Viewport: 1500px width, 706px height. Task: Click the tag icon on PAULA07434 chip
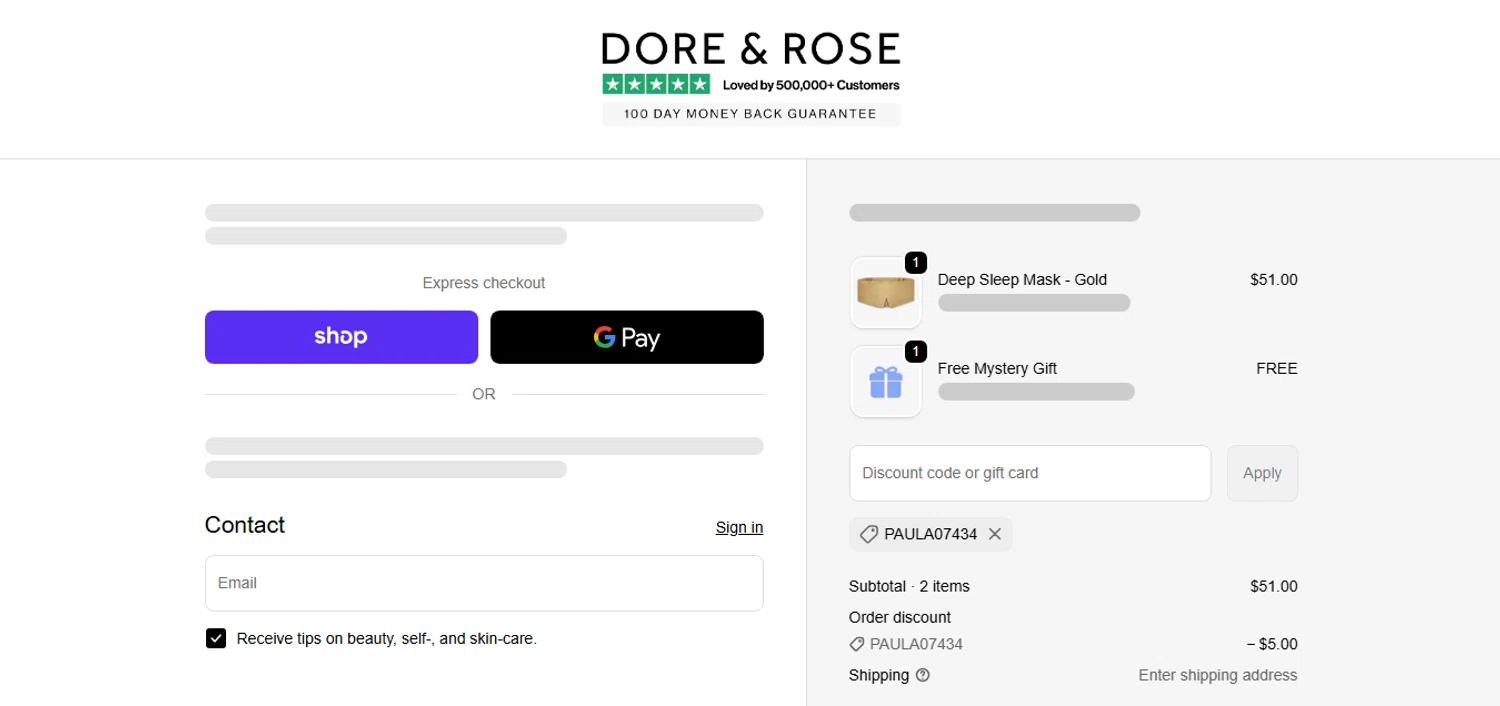point(868,534)
